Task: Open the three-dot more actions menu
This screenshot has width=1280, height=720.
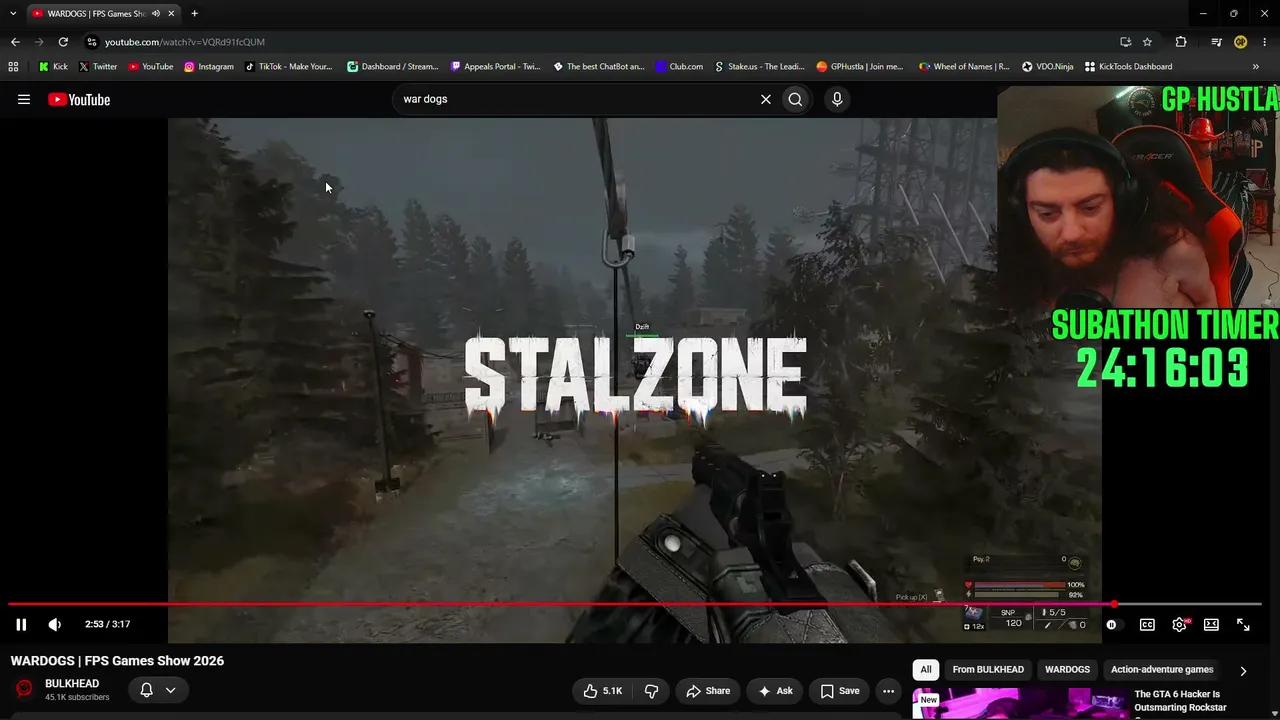Action: click(888, 691)
